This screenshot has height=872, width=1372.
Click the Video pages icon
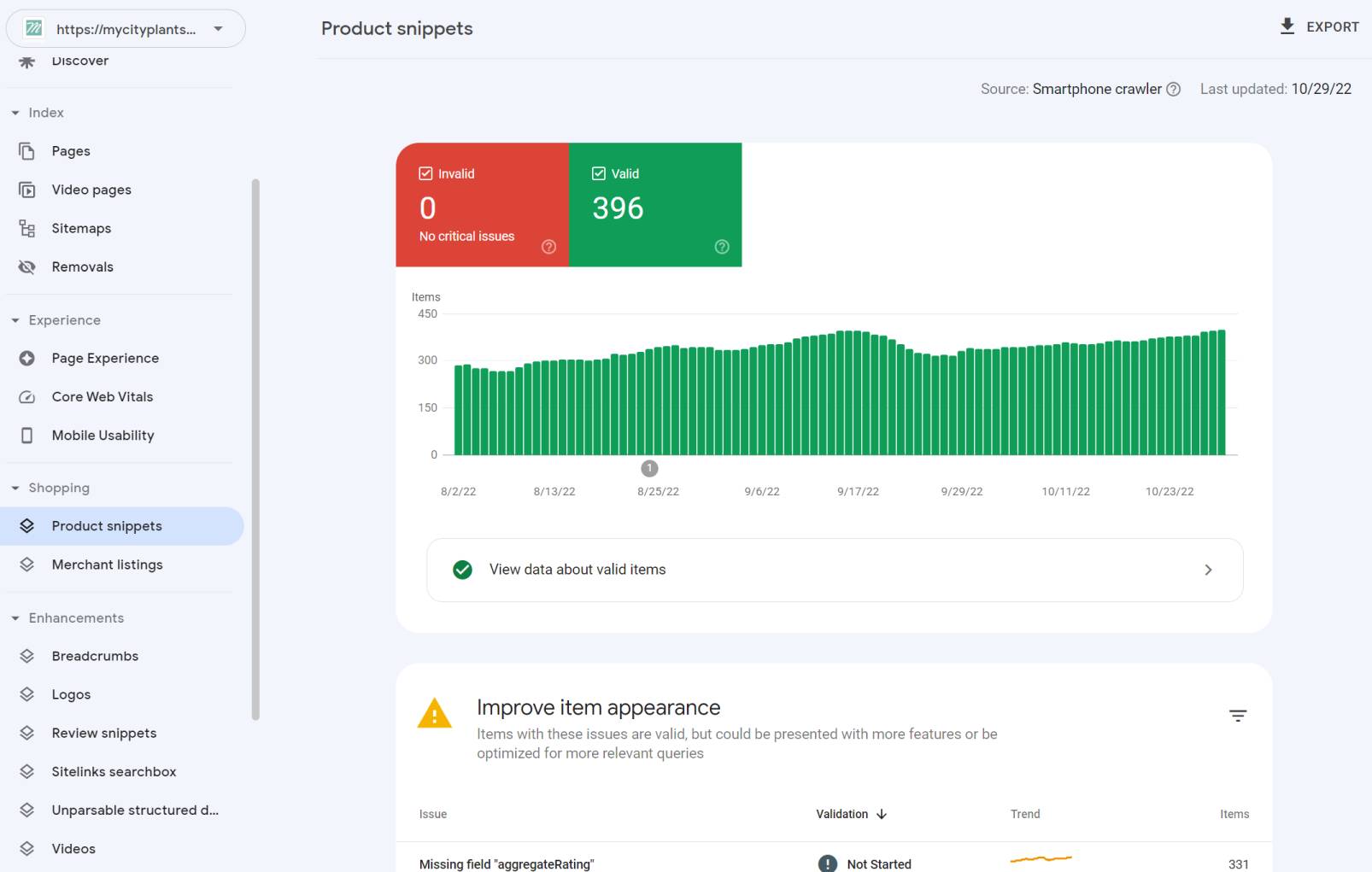pos(27,190)
